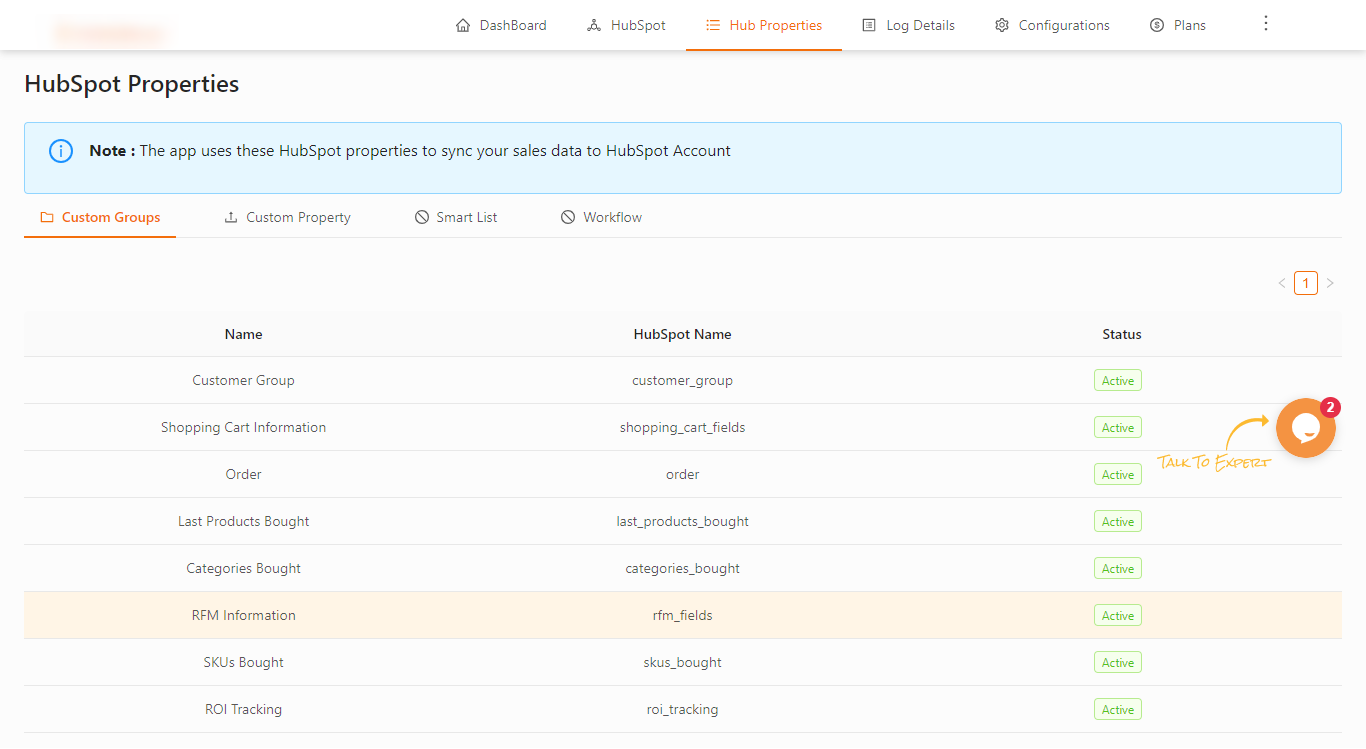Click the Status column header
This screenshot has width=1366, height=749.
1122,334
